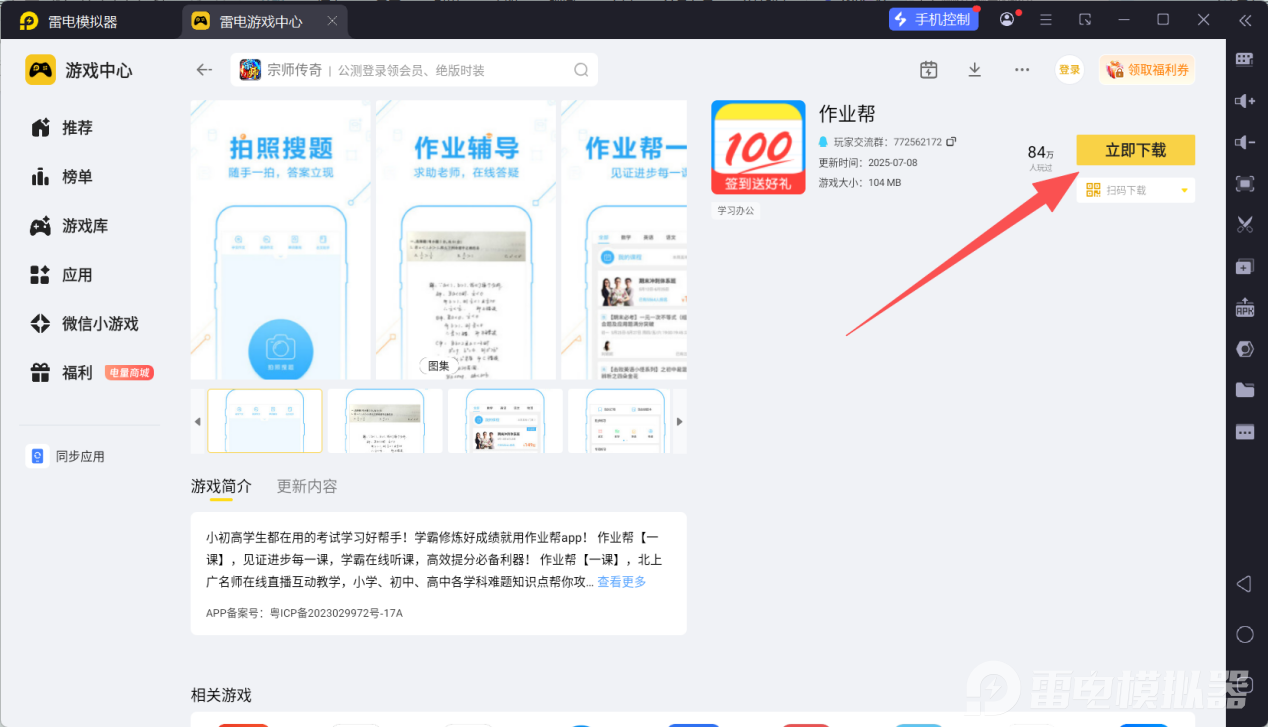Open the shared folder icon

[1245, 391]
